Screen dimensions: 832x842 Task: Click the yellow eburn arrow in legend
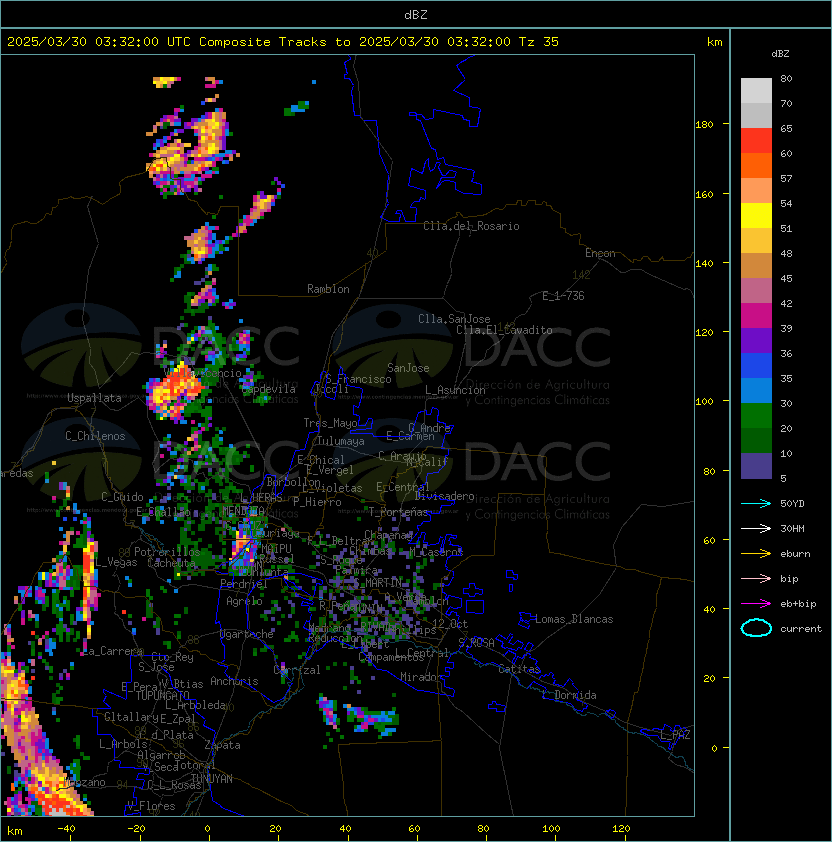coord(756,554)
